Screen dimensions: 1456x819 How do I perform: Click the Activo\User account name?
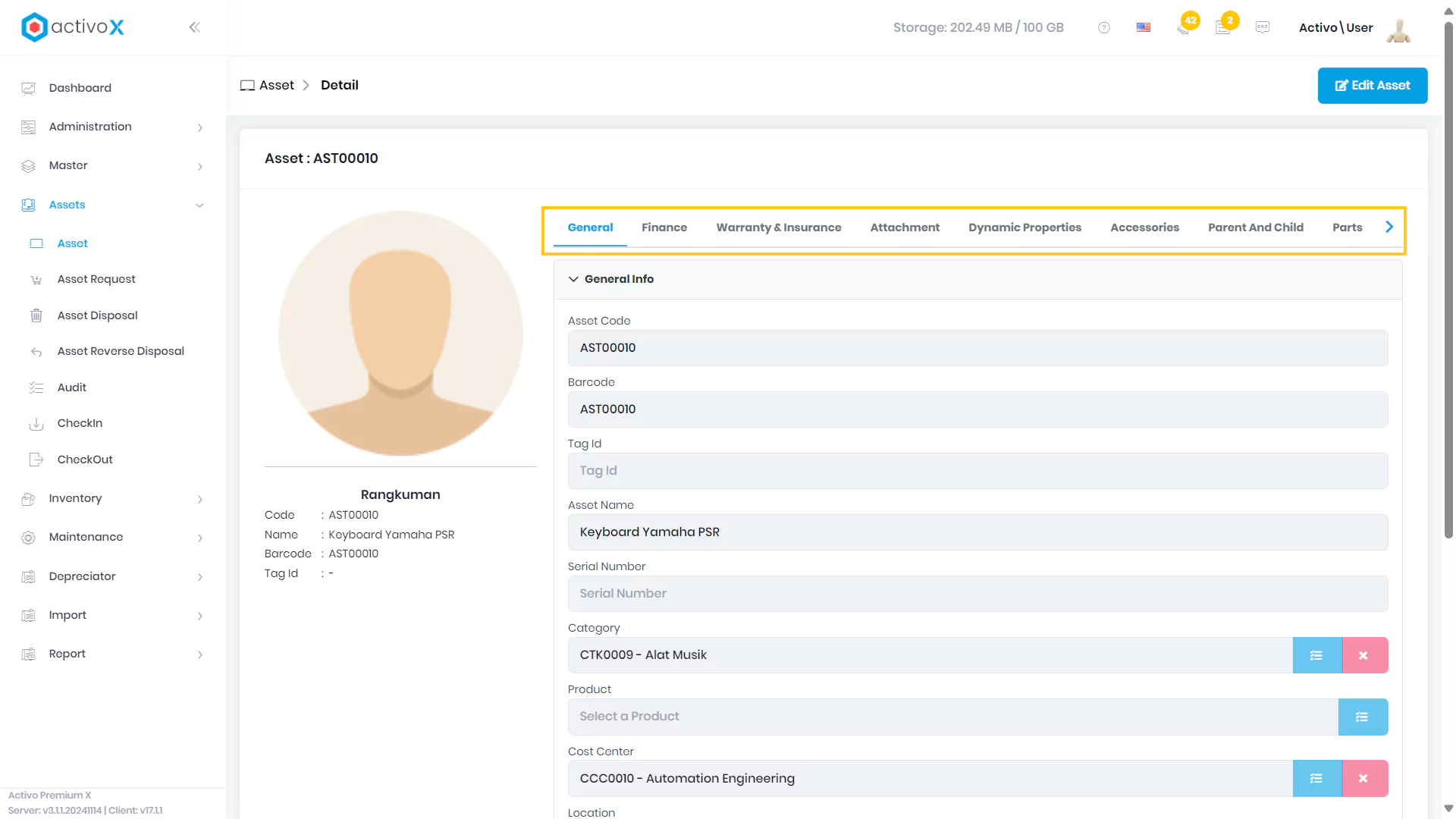coord(1335,28)
